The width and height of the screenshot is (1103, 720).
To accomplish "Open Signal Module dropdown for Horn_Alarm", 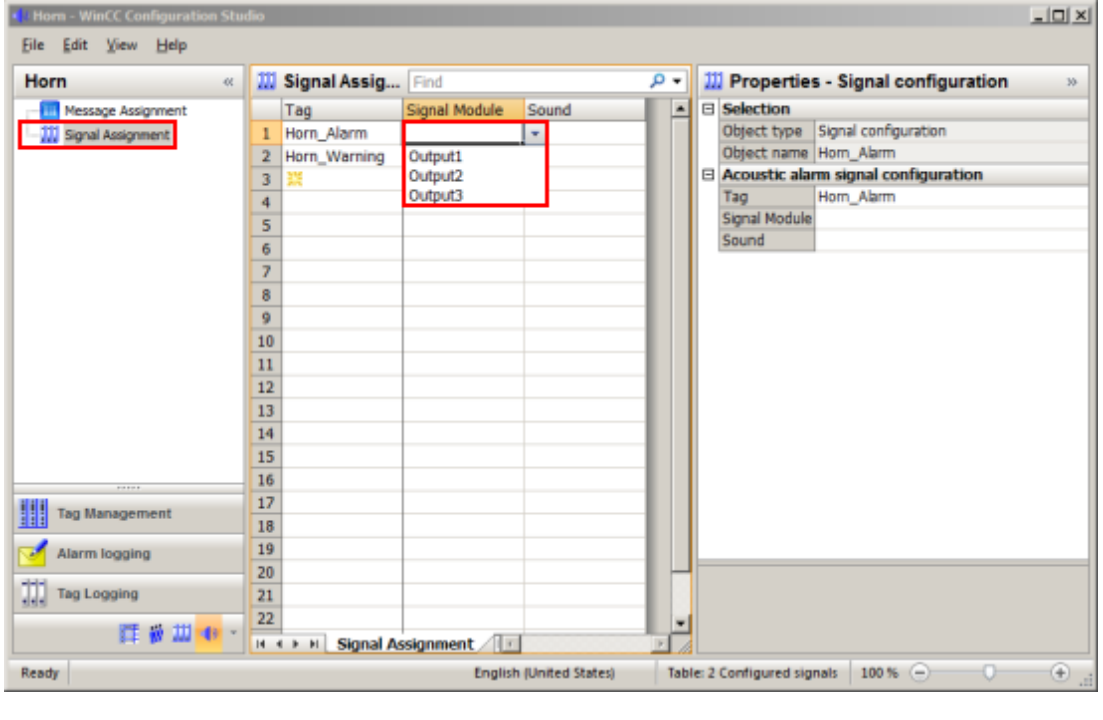I will [535, 133].
